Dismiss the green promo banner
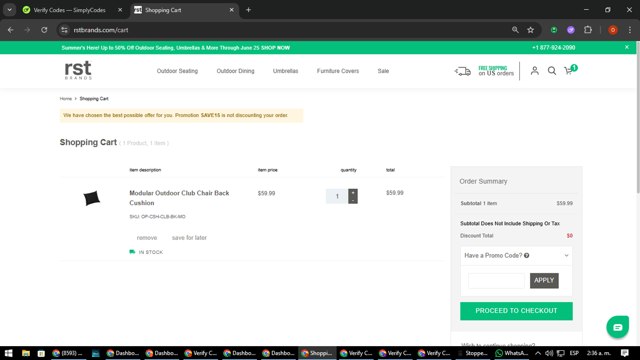 coord(627,47)
